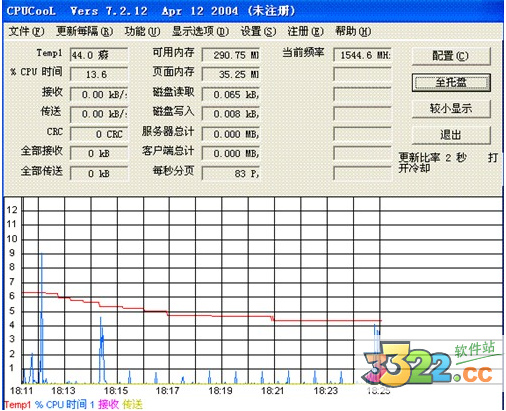
Task: Open the 显示选项(D) menu
Action: tap(200, 31)
